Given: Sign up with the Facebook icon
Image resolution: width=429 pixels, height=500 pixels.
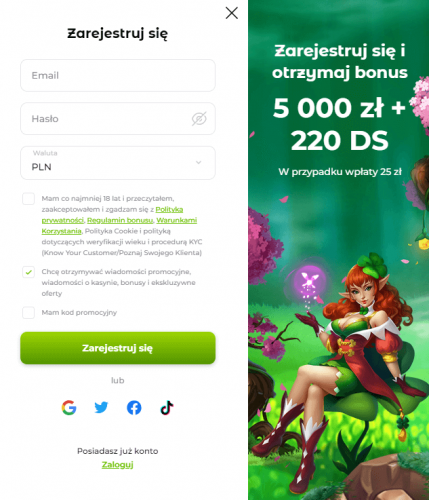Looking at the screenshot, I should pyautogui.click(x=134, y=407).
